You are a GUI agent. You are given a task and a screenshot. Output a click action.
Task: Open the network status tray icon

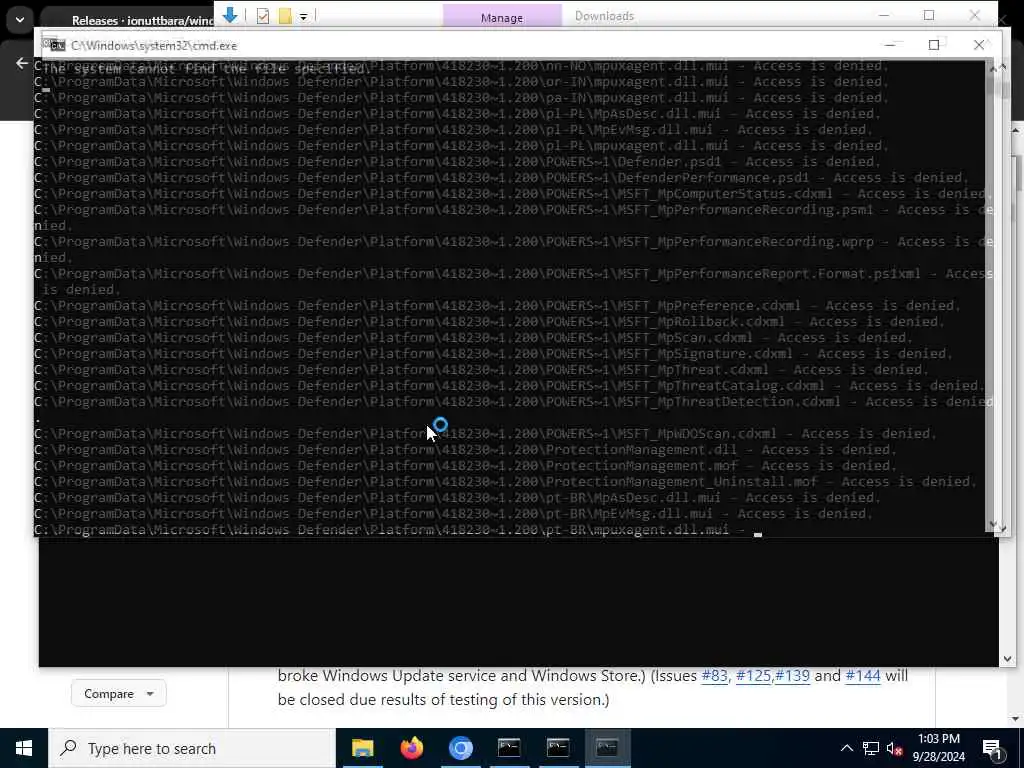[x=871, y=748]
